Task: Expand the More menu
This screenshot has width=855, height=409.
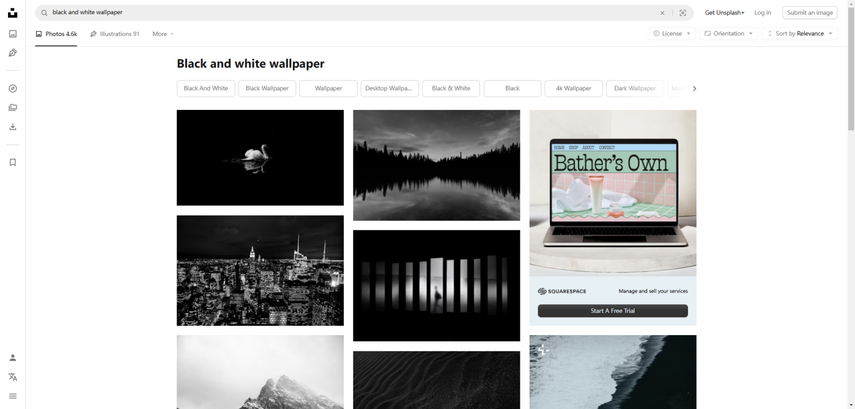Action: tap(162, 34)
